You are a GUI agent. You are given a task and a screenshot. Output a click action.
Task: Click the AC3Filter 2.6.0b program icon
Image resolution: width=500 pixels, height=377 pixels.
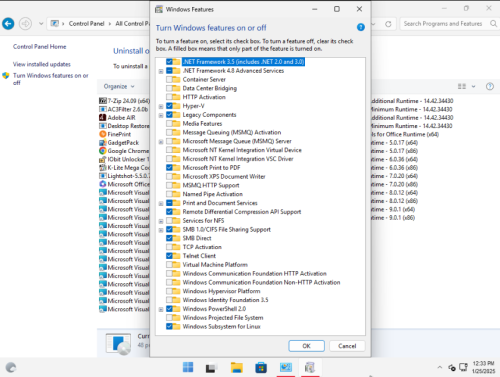click(103, 109)
